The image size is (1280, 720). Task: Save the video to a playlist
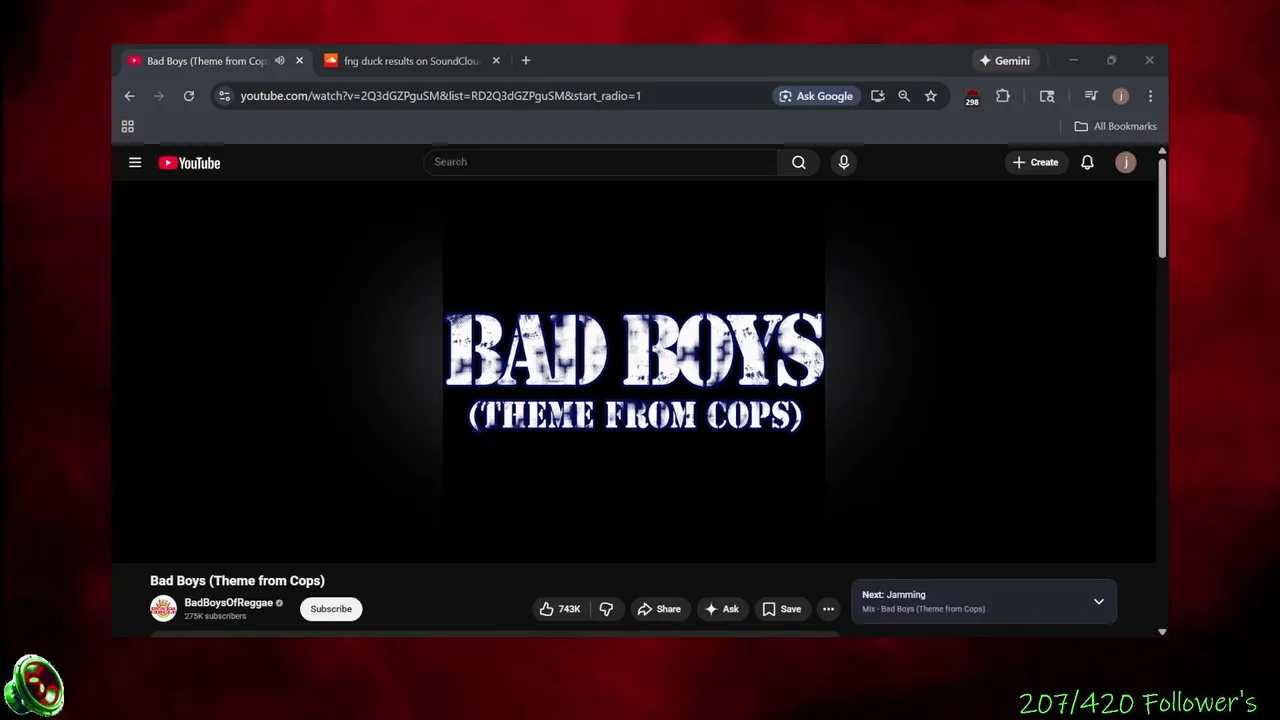pyautogui.click(x=782, y=609)
